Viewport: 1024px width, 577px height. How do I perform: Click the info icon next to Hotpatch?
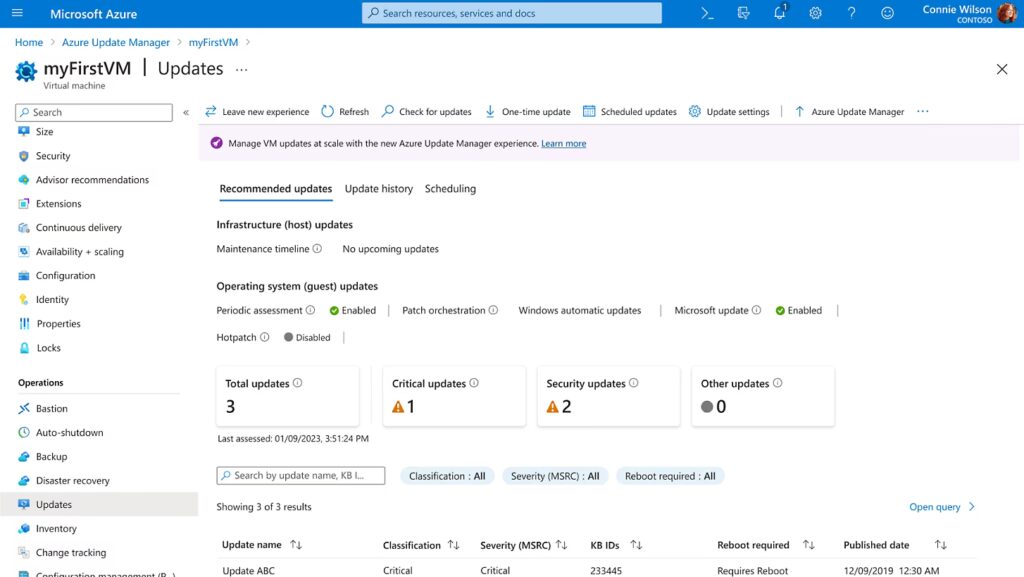(265, 337)
